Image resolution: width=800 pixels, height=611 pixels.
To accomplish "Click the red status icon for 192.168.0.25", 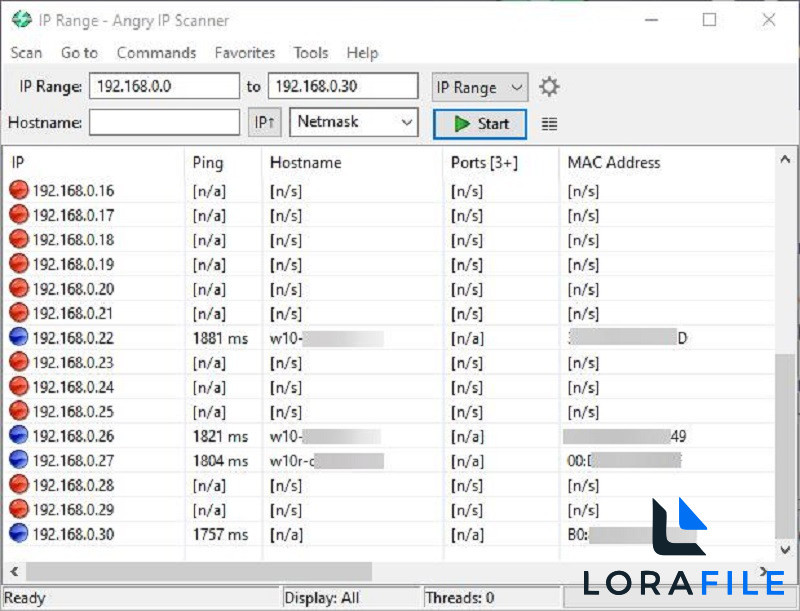I will 19,411.
